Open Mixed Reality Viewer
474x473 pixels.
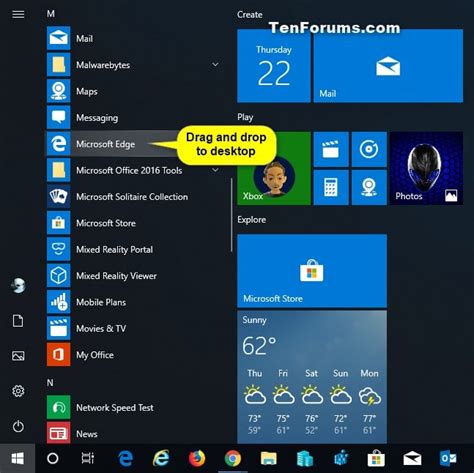(x=133, y=276)
